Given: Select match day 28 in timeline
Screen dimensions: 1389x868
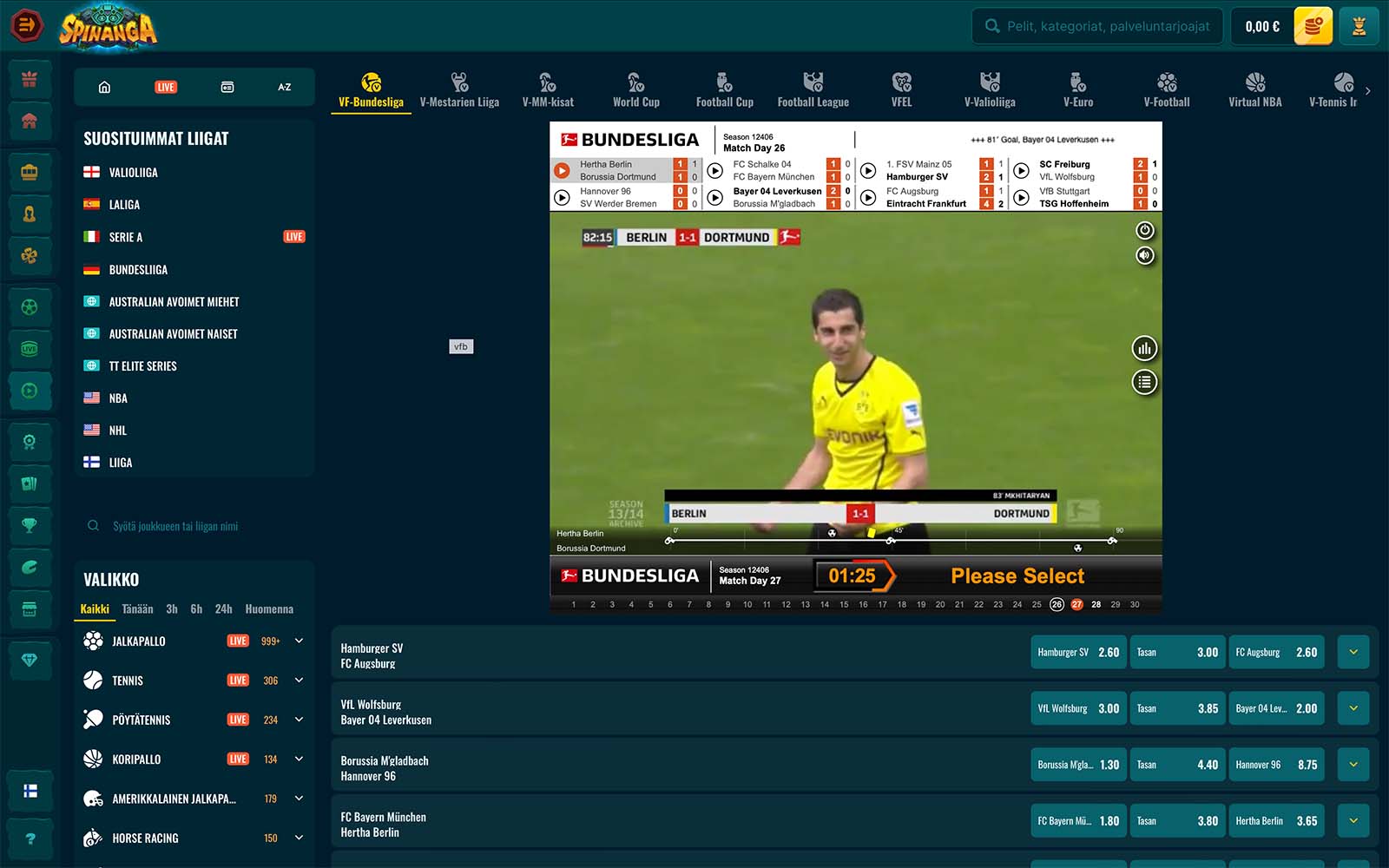Looking at the screenshot, I should click(1096, 605).
